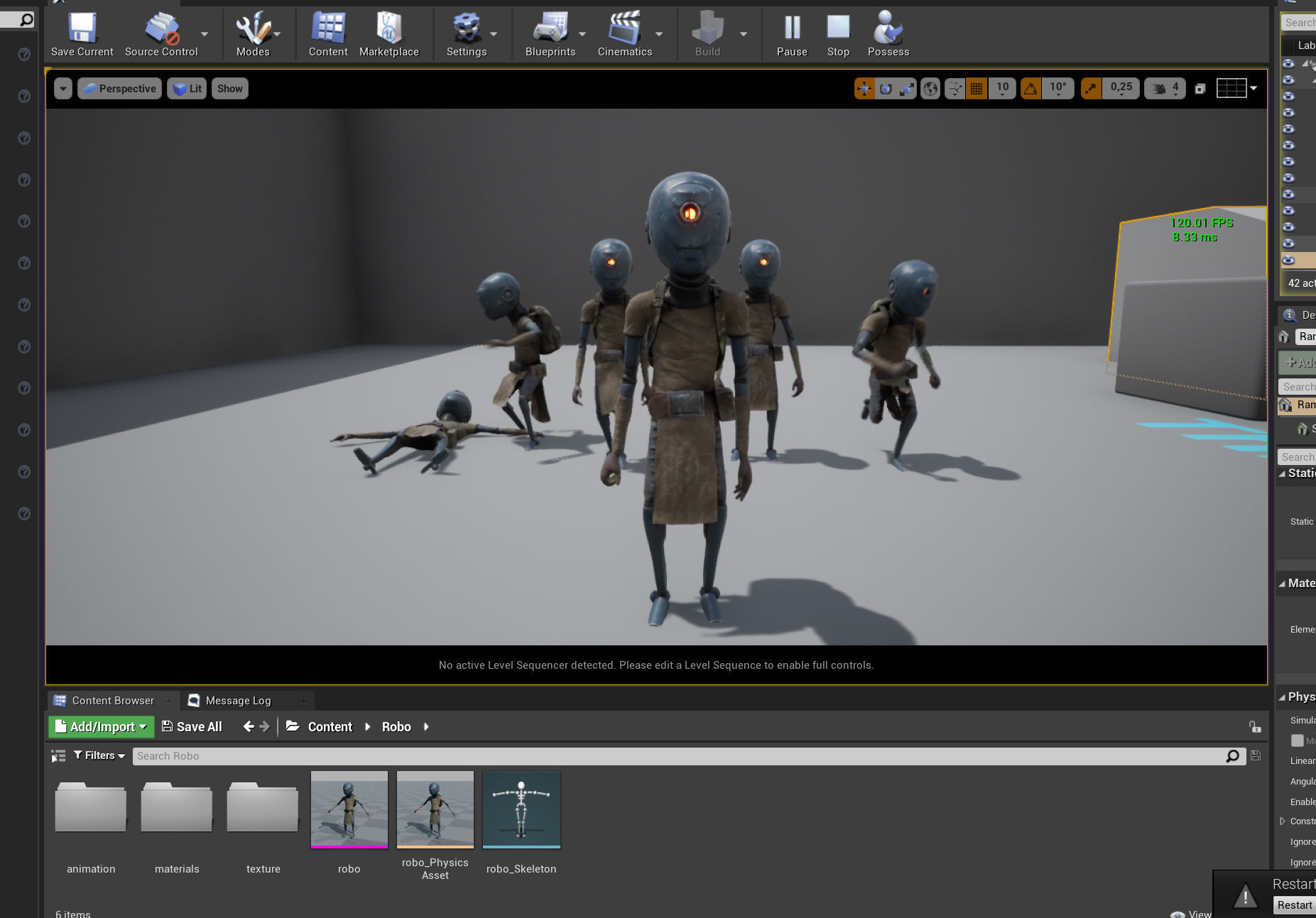Open the Filters dropdown
Screen dimensions: 1316x918
(99, 756)
